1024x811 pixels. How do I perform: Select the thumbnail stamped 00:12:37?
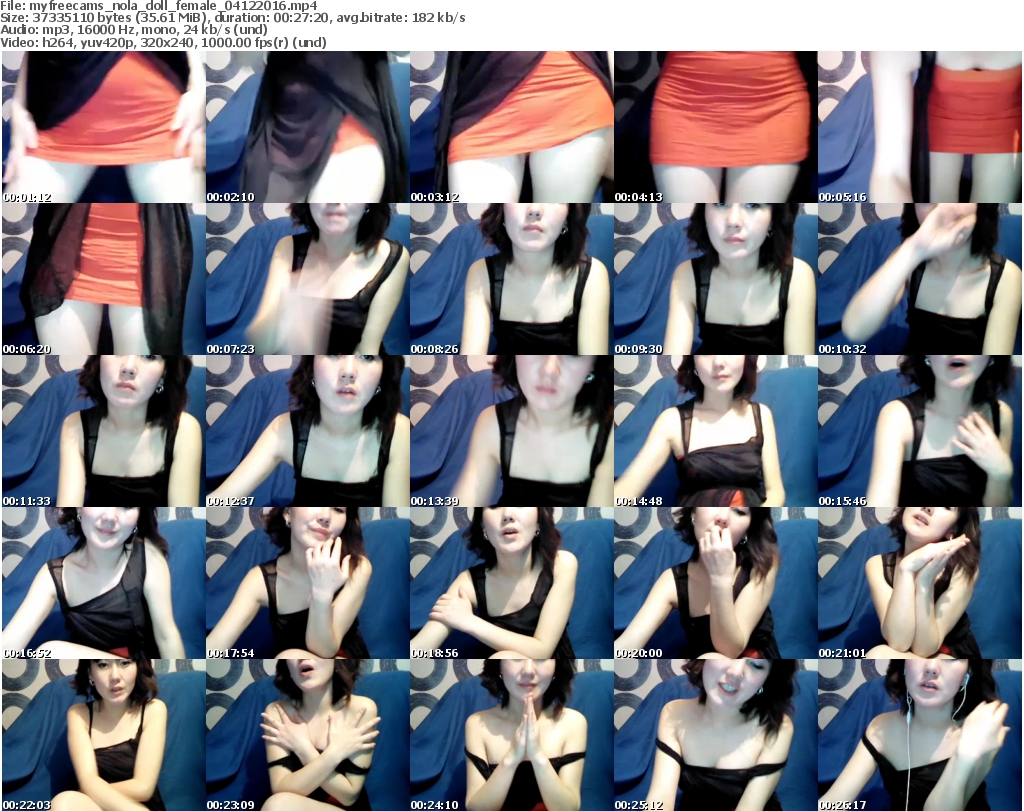[x=308, y=431]
